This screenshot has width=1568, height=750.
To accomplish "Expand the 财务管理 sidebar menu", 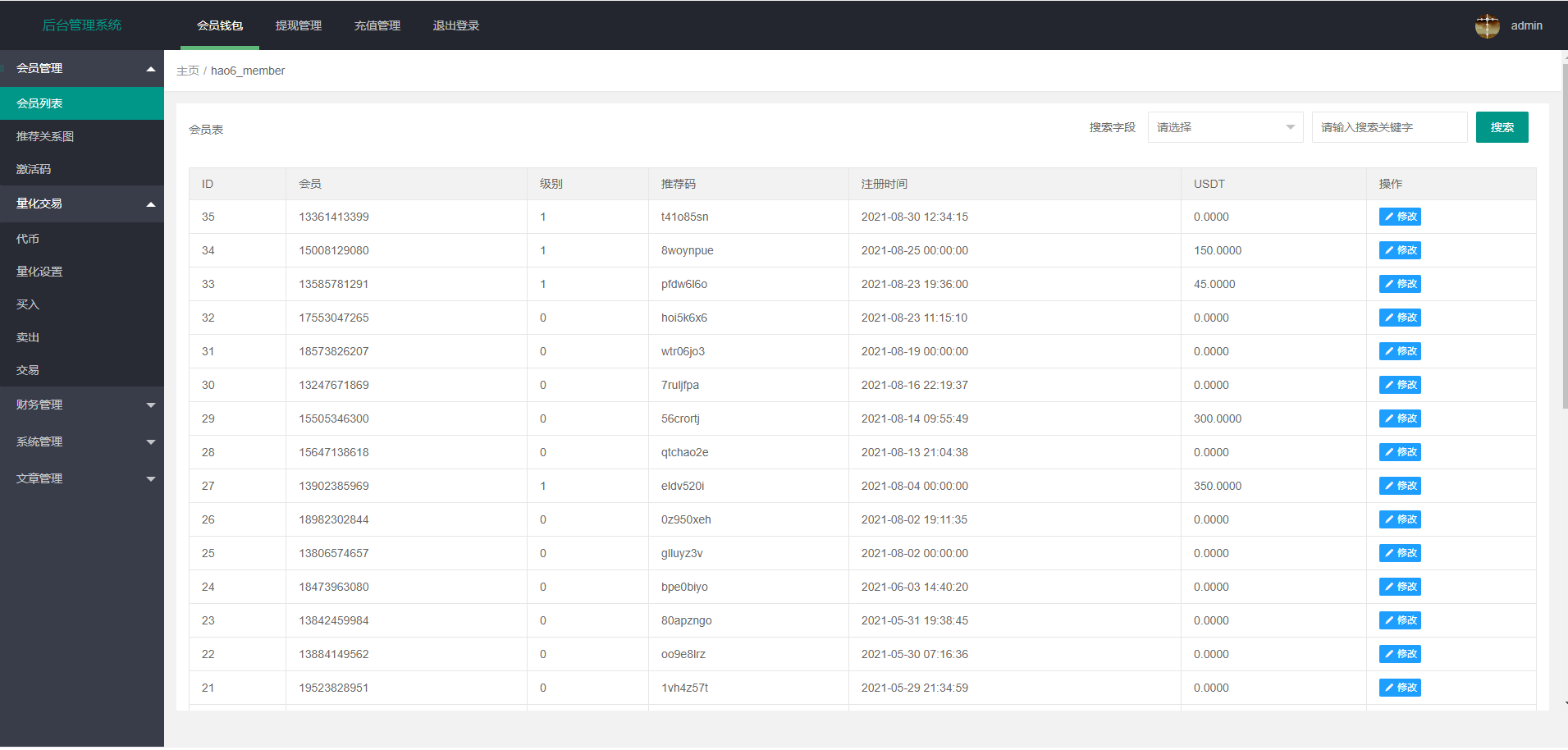I will [x=82, y=405].
